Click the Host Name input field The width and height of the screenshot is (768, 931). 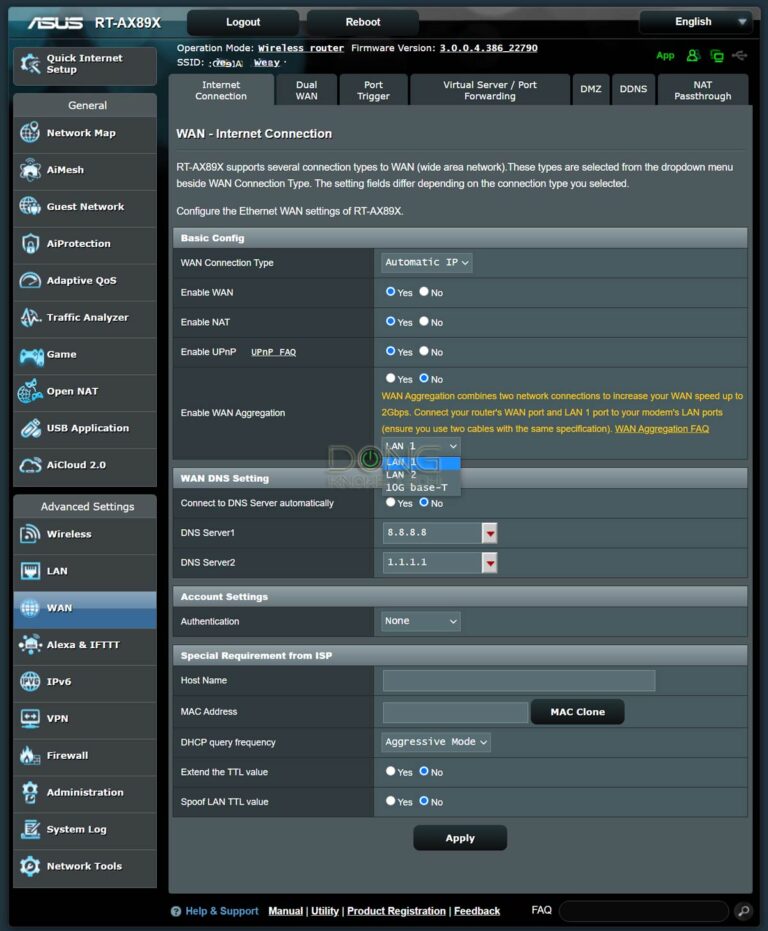(x=518, y=681)
